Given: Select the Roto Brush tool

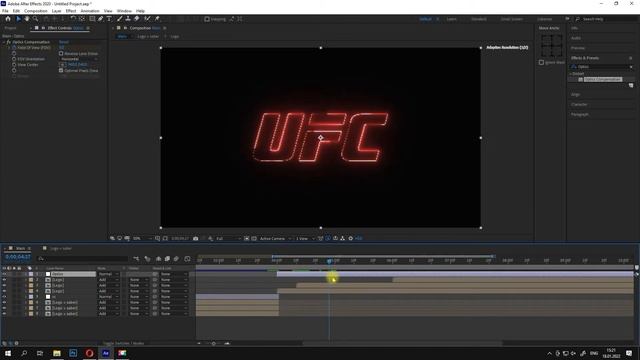Looking at the screenshot, I should click(147, 19).
